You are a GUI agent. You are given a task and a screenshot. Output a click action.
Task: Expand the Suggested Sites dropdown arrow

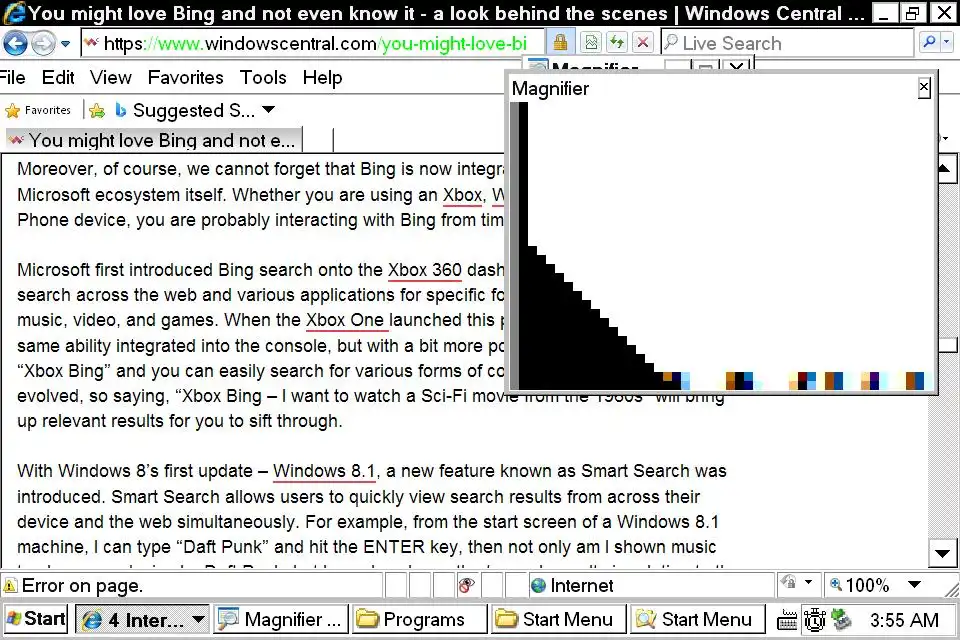coord(268,110)
